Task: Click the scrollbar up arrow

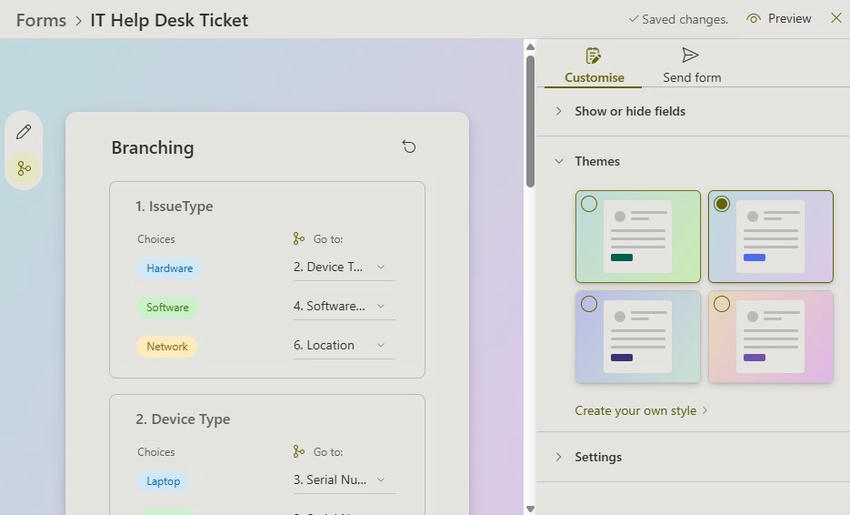Action: pyautogui.click(x=530, y=47)
